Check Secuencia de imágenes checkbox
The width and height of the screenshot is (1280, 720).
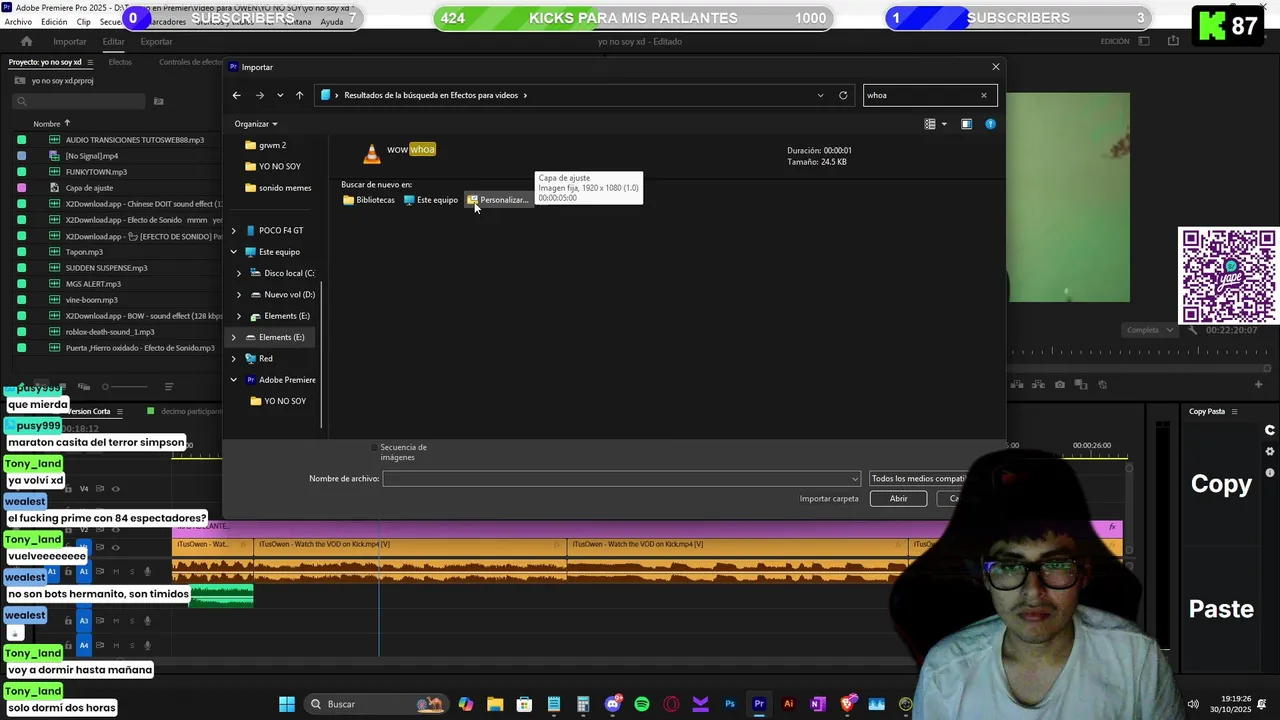point(375,447)
